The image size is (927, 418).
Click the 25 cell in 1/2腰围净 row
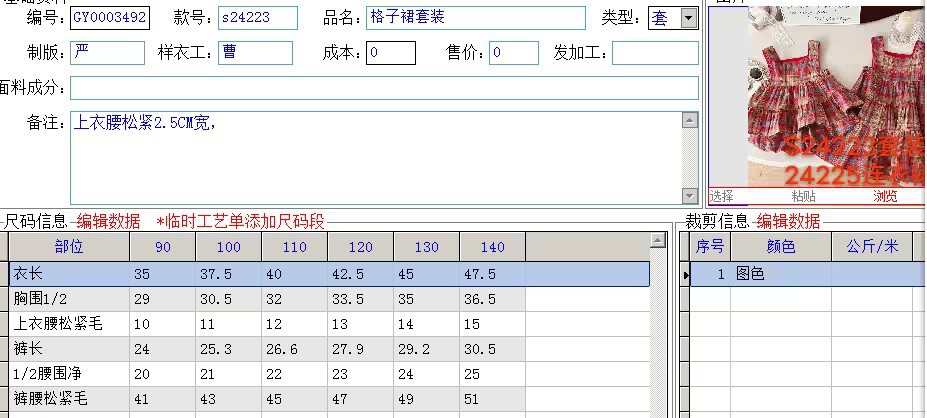coord(492,374)
